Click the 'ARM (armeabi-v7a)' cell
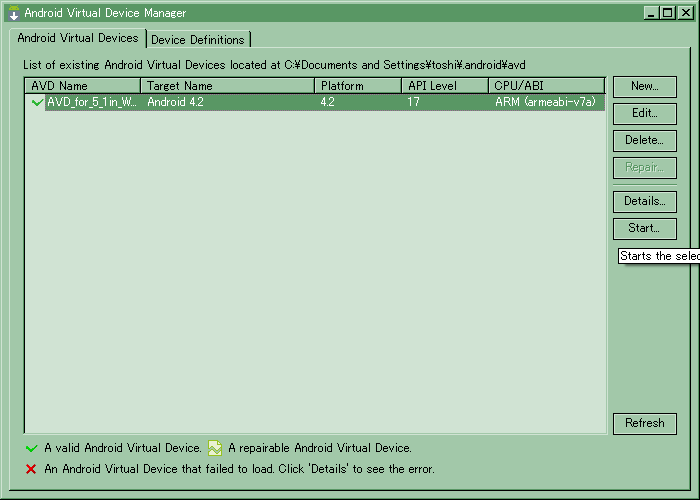Image resolution: width=700 pixels, height=500 pixels. pyautogui.click(x=545, y=102)
